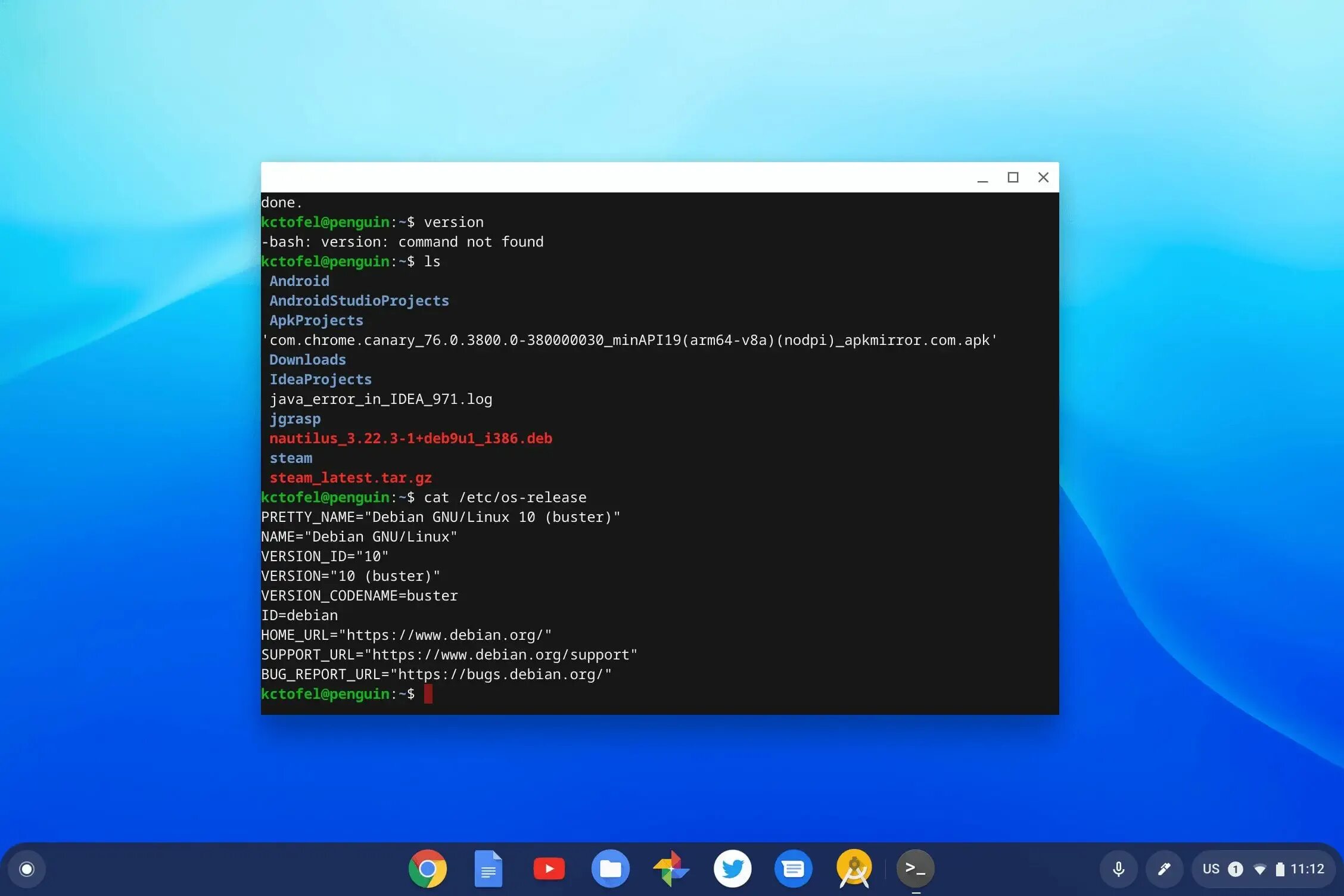The width and height of the screenshot is (1344, 896).
Task: Open Wi-Fi status in system tray
Action: click(x=1259, y=870)
